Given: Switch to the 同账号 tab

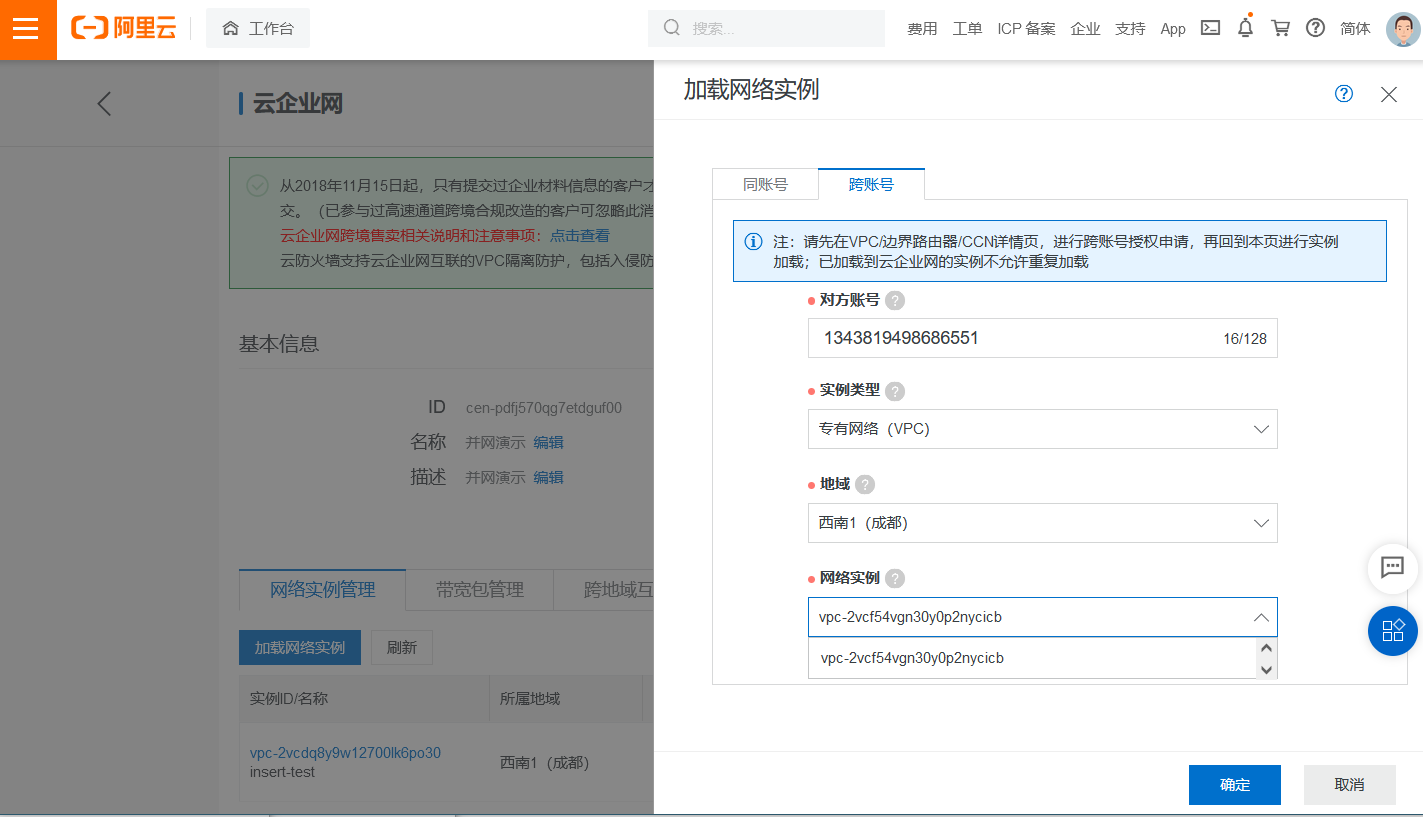Looking at the screenshot, I should pos(765,184).
